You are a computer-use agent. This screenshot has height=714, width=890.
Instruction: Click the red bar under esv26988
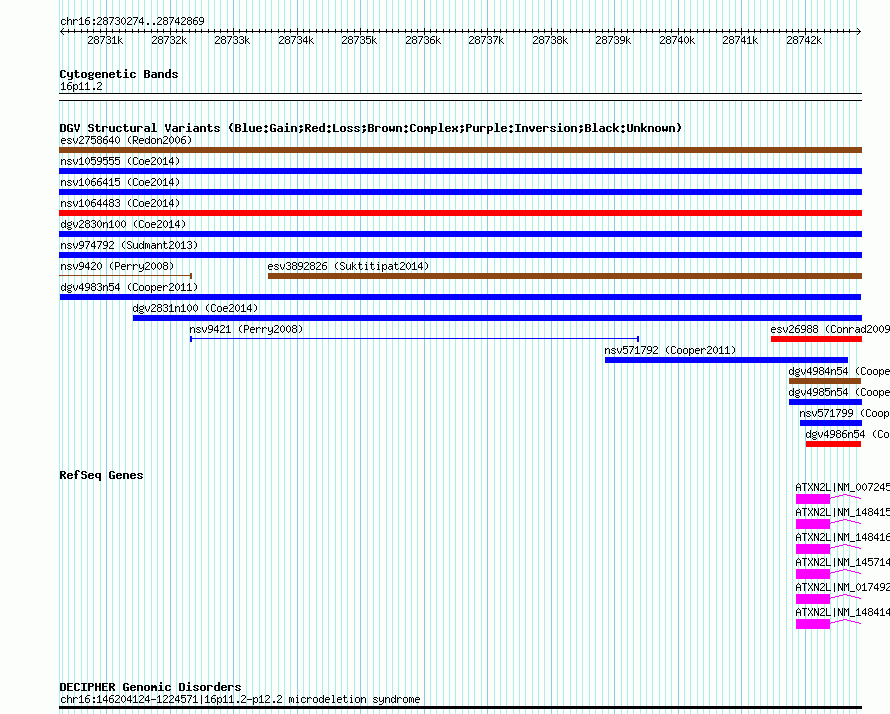point(816,339)
